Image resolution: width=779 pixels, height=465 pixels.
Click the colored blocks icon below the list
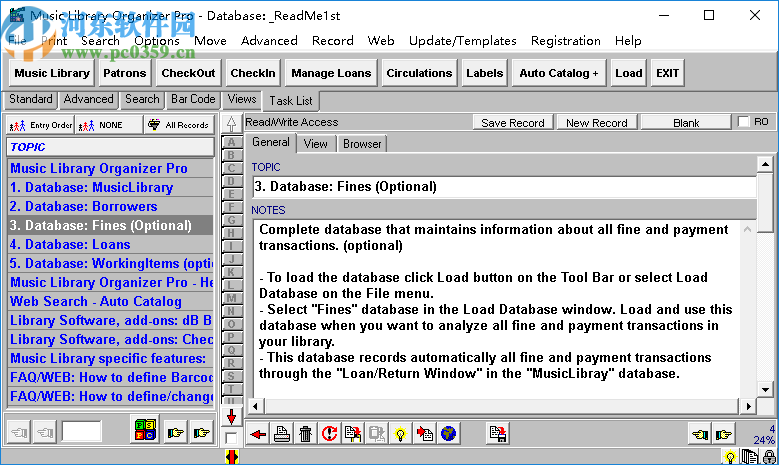145,432
